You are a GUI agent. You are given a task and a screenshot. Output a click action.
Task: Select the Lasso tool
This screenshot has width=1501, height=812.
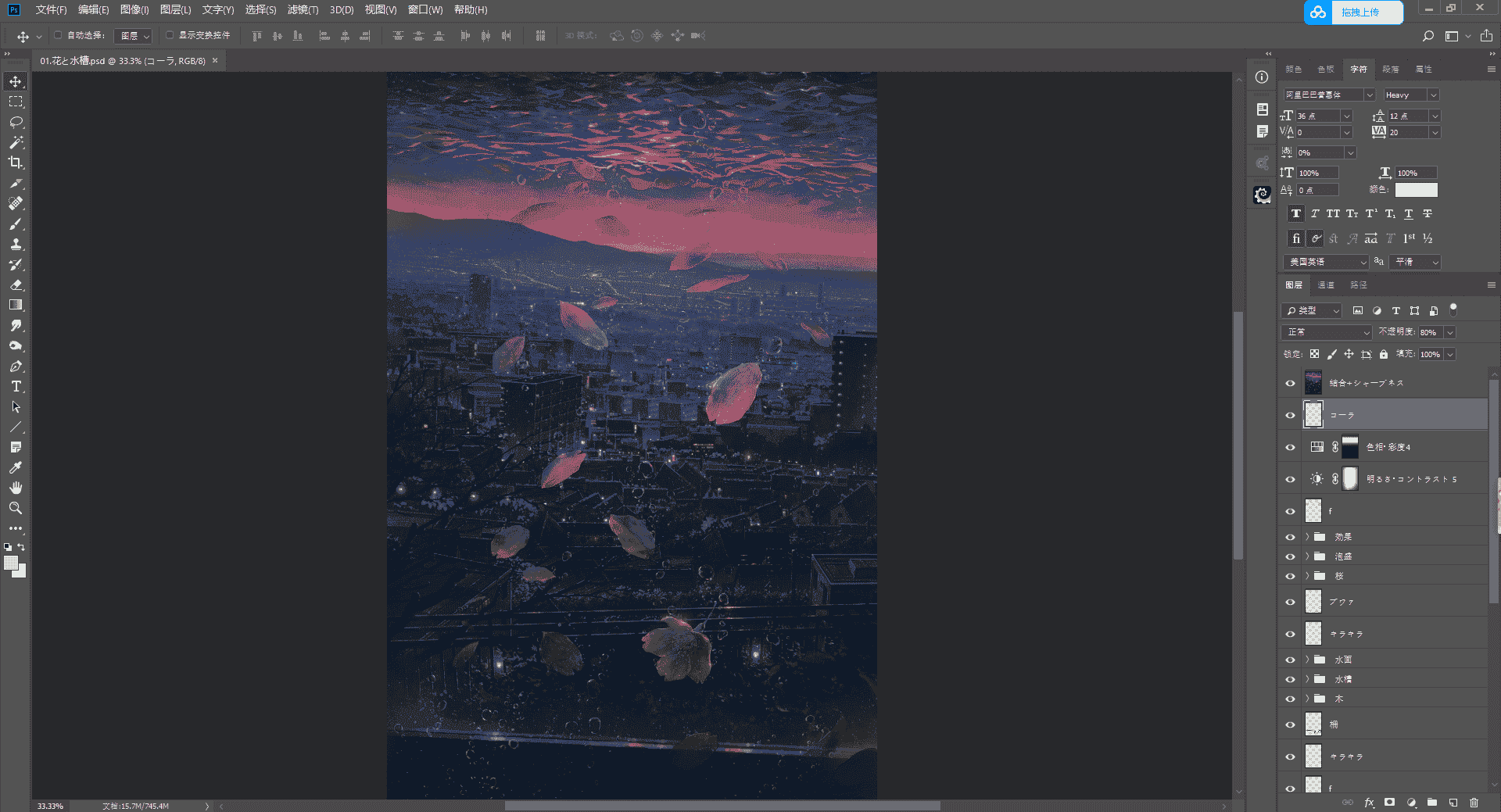pyautogui.click(x=16, y=122)
